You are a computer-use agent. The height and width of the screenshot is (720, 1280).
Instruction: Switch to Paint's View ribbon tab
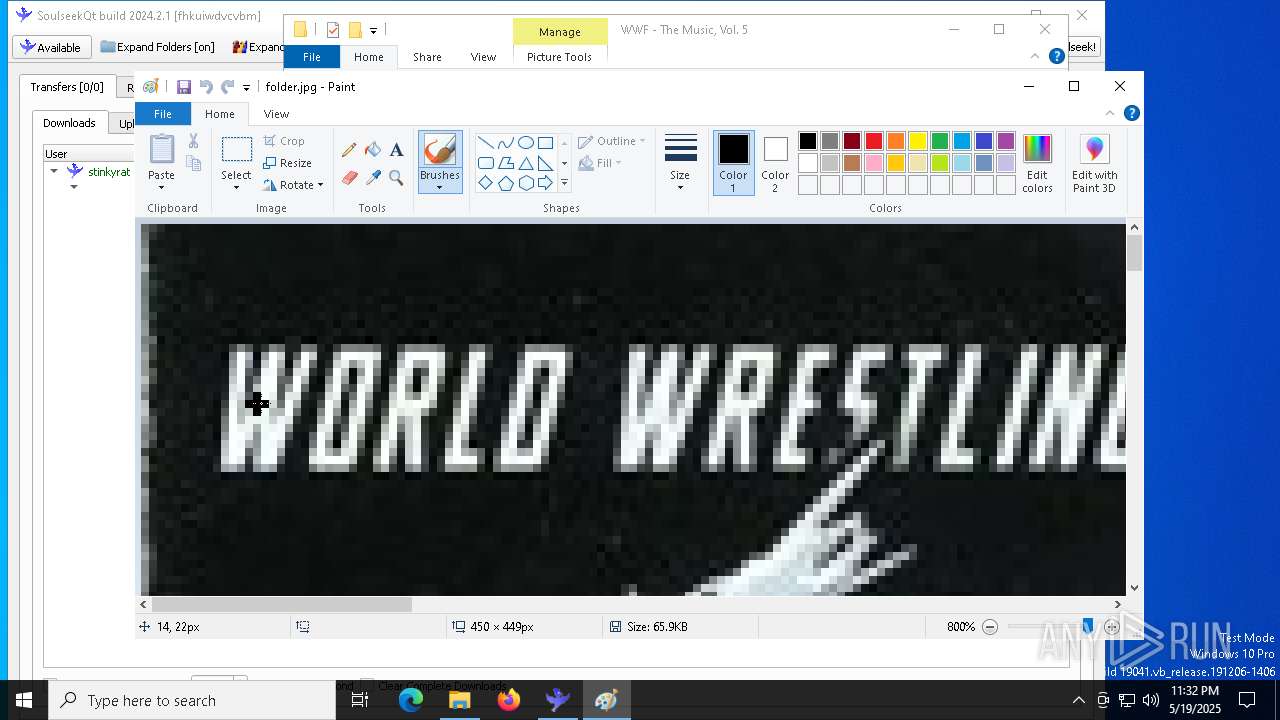pos(276,114)
